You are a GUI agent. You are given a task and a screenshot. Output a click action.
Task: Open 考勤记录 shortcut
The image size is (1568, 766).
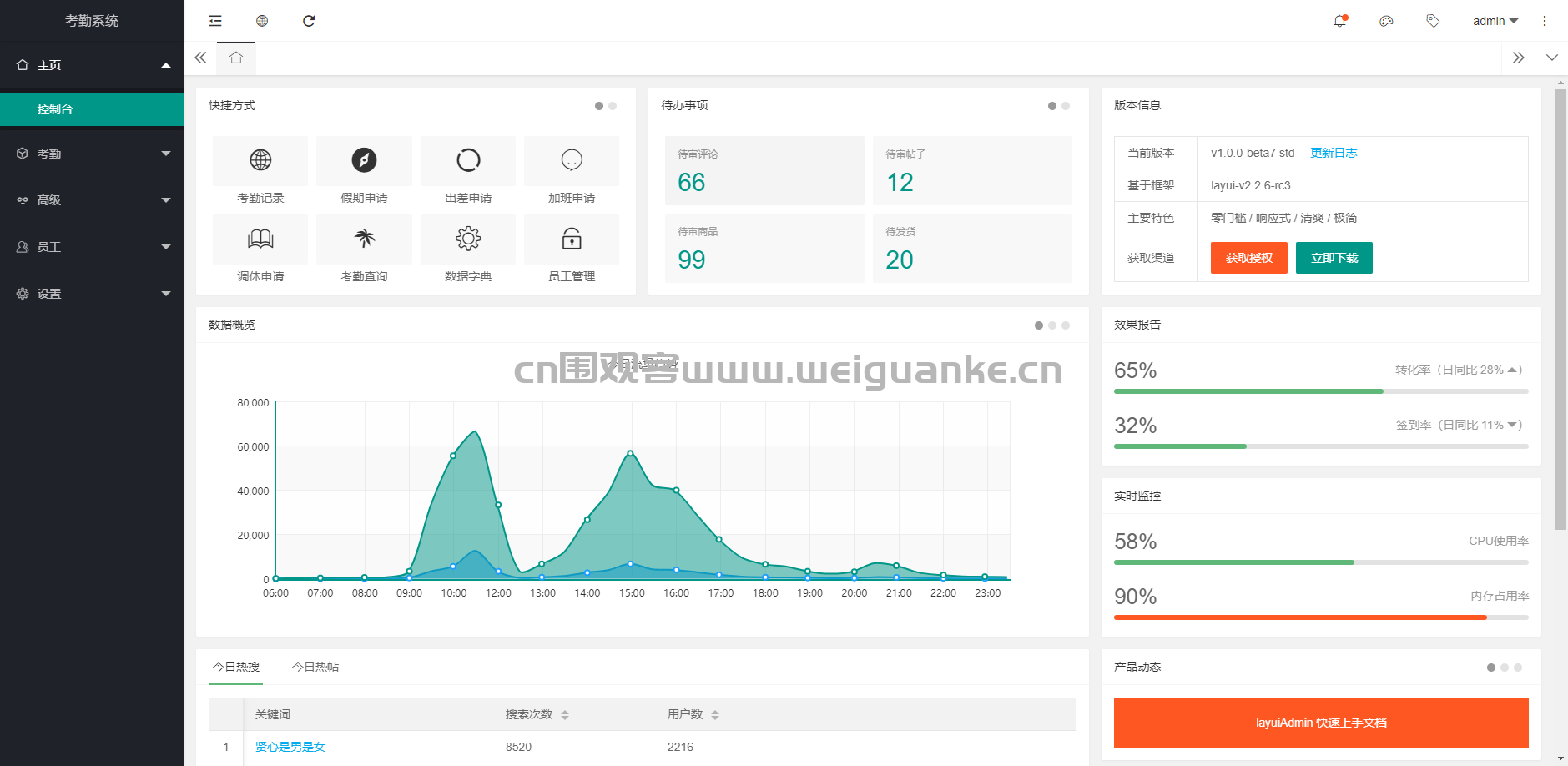pyautogui.click(x=260, y=172)
